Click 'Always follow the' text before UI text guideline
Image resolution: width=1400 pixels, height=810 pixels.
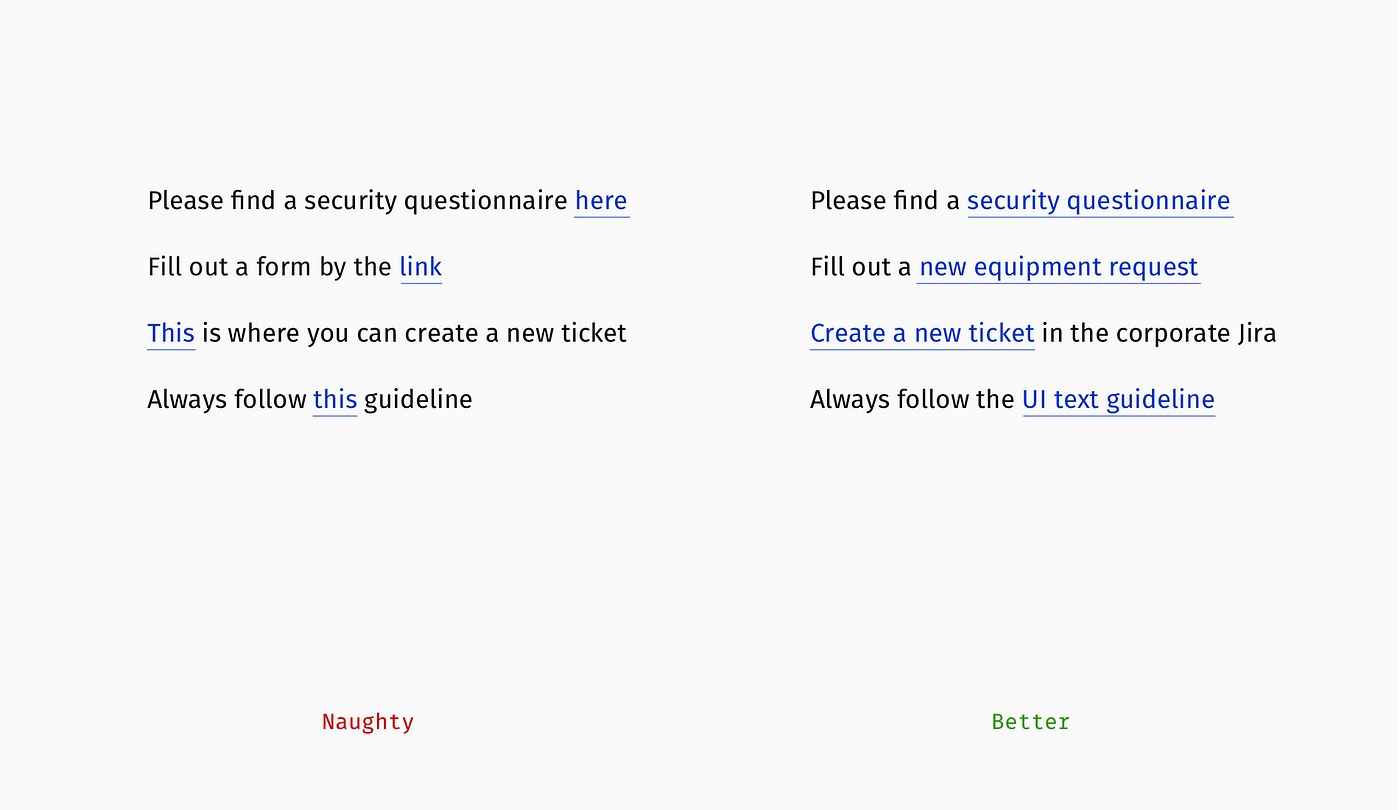913,400
